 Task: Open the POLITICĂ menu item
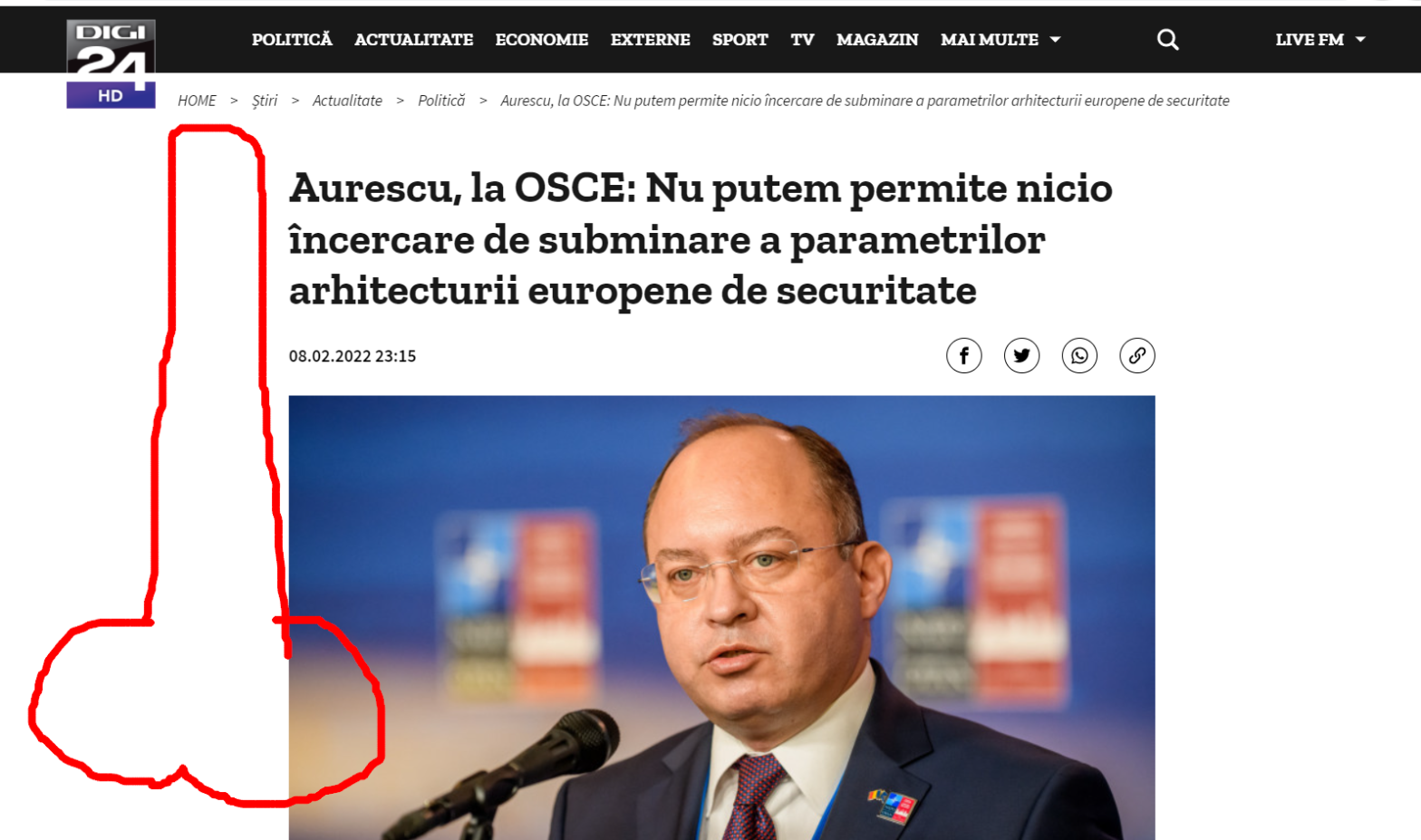point(292,40)
